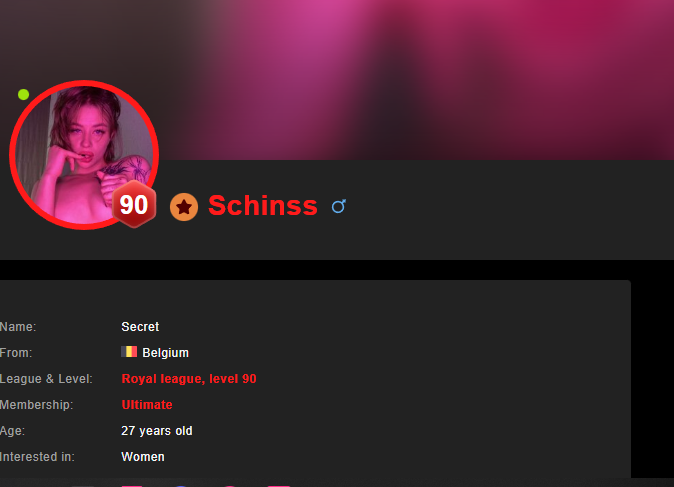Open the circular profile avatar photo
Viewport: 674px width, 487px height.
click(x=84, y=155)
